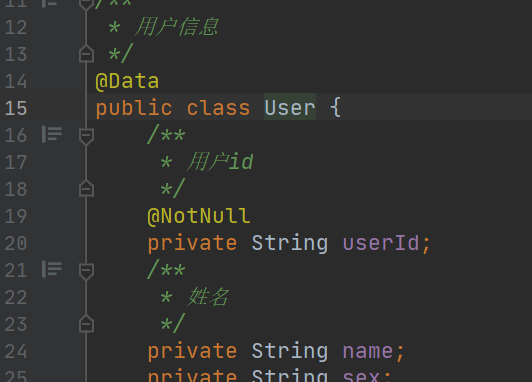Viewport: 532px width, 382px height.
Task: Click the String type on line 24
Action: (x=290, y=351)
